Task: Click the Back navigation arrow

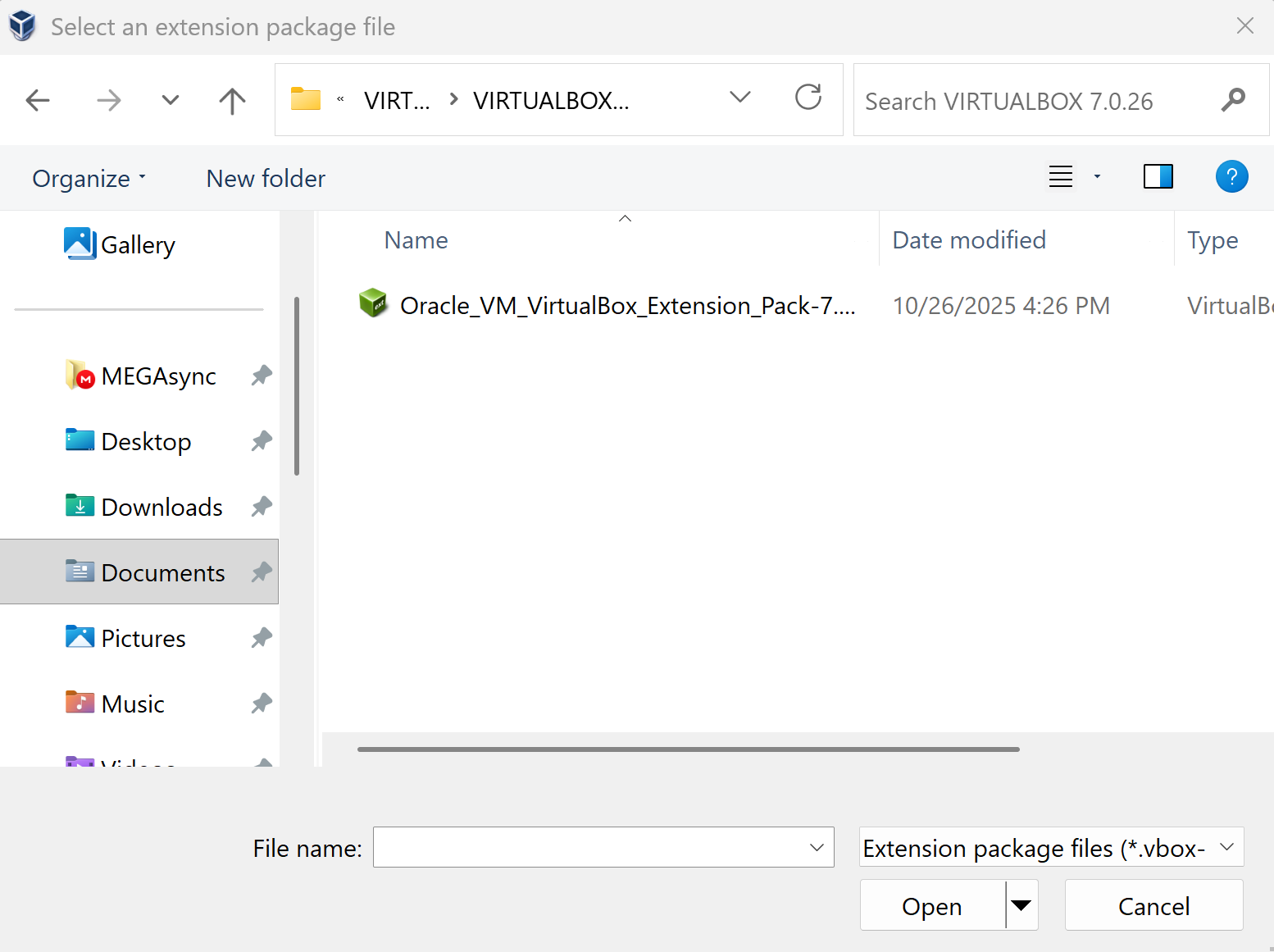Action: tap(38, 101)
